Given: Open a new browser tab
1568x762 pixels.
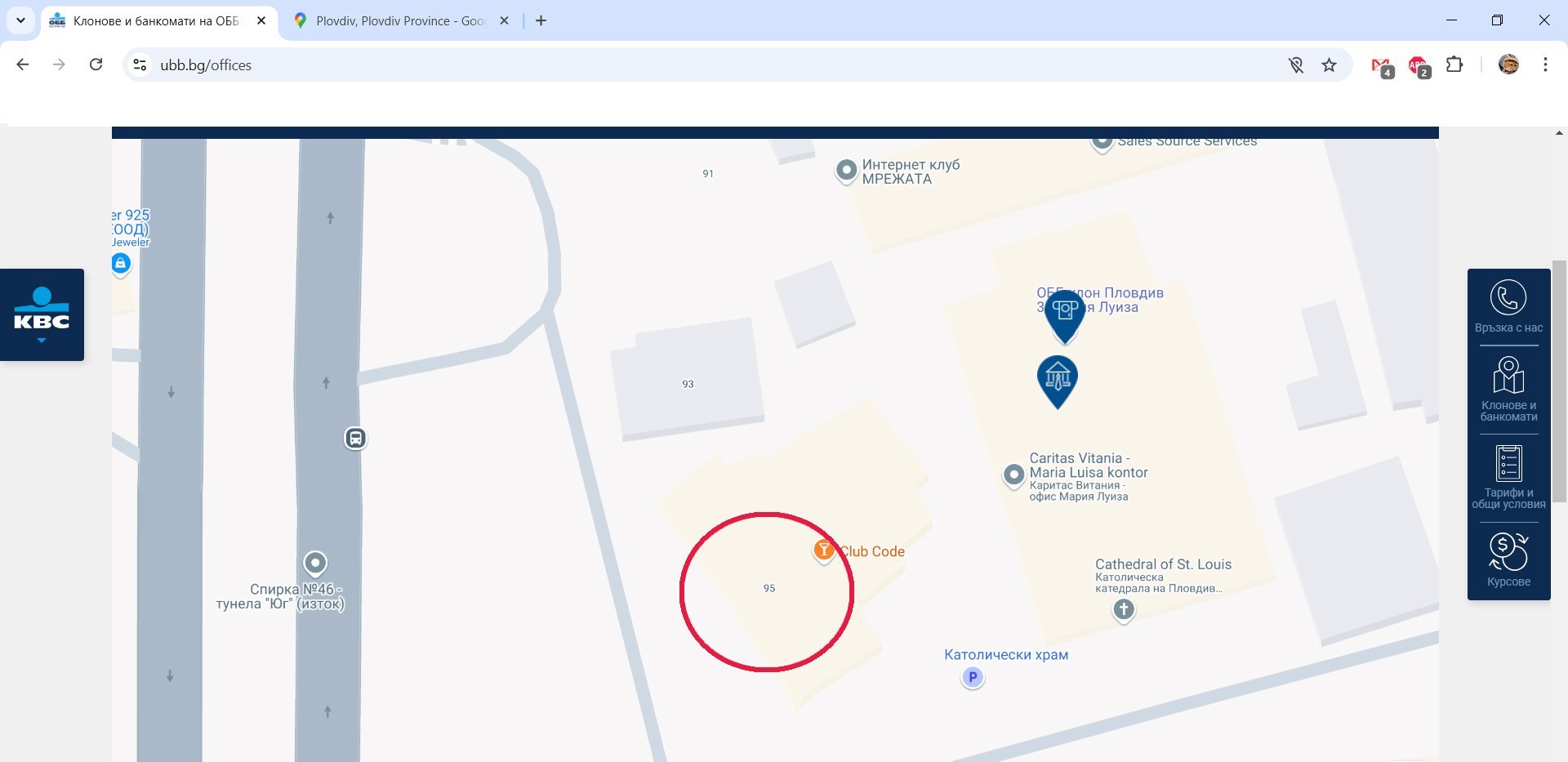Looking at the screenshot, I should pyautogui.click(x=541, y=20).
